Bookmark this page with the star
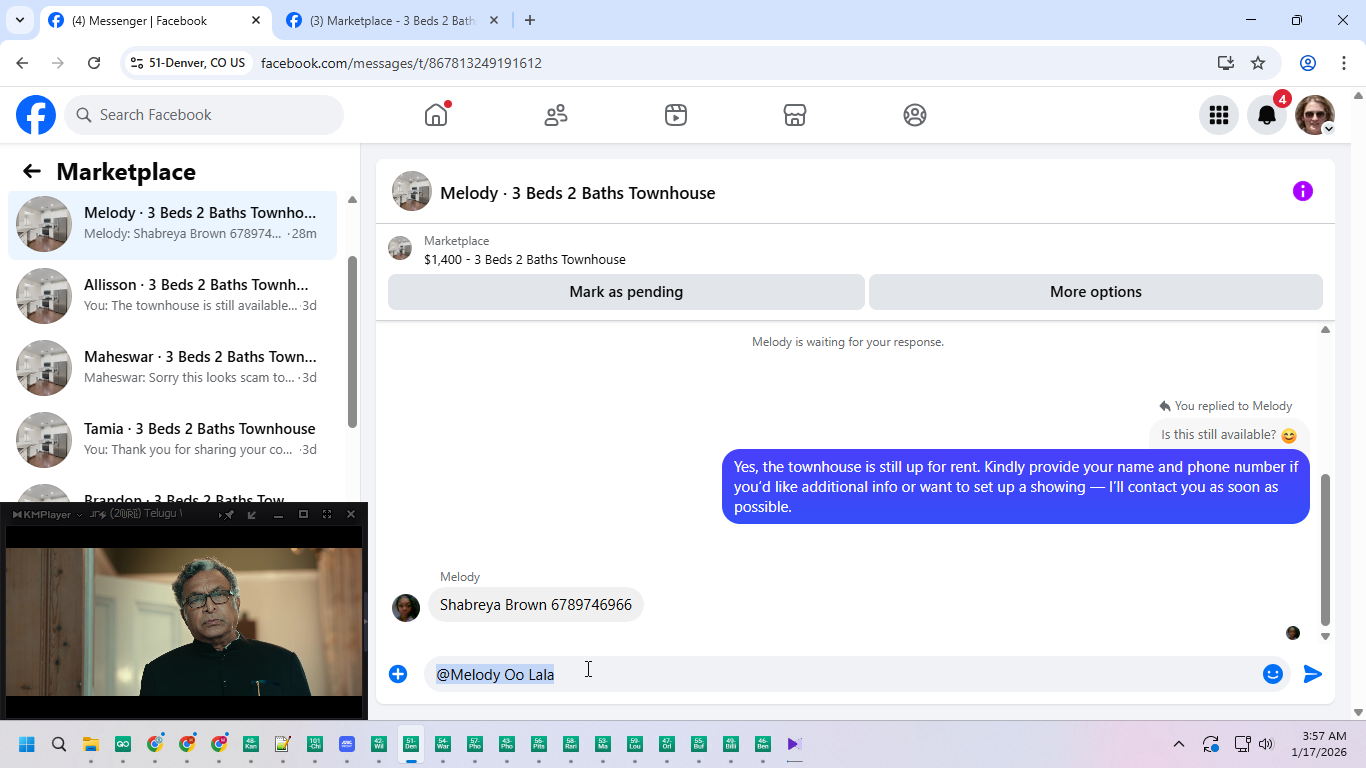Image resolution: width=1366 pixels, height=768 pixels. coord(1258,63)
